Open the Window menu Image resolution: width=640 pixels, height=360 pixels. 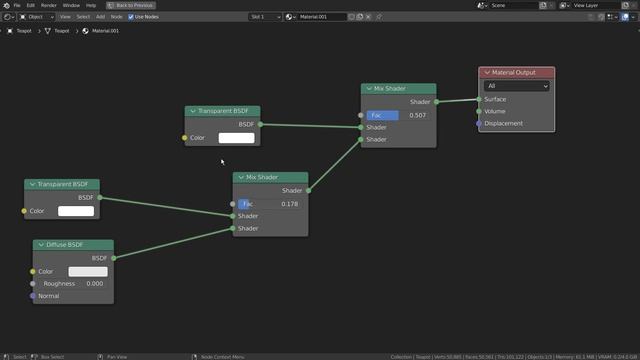(71, 5)
